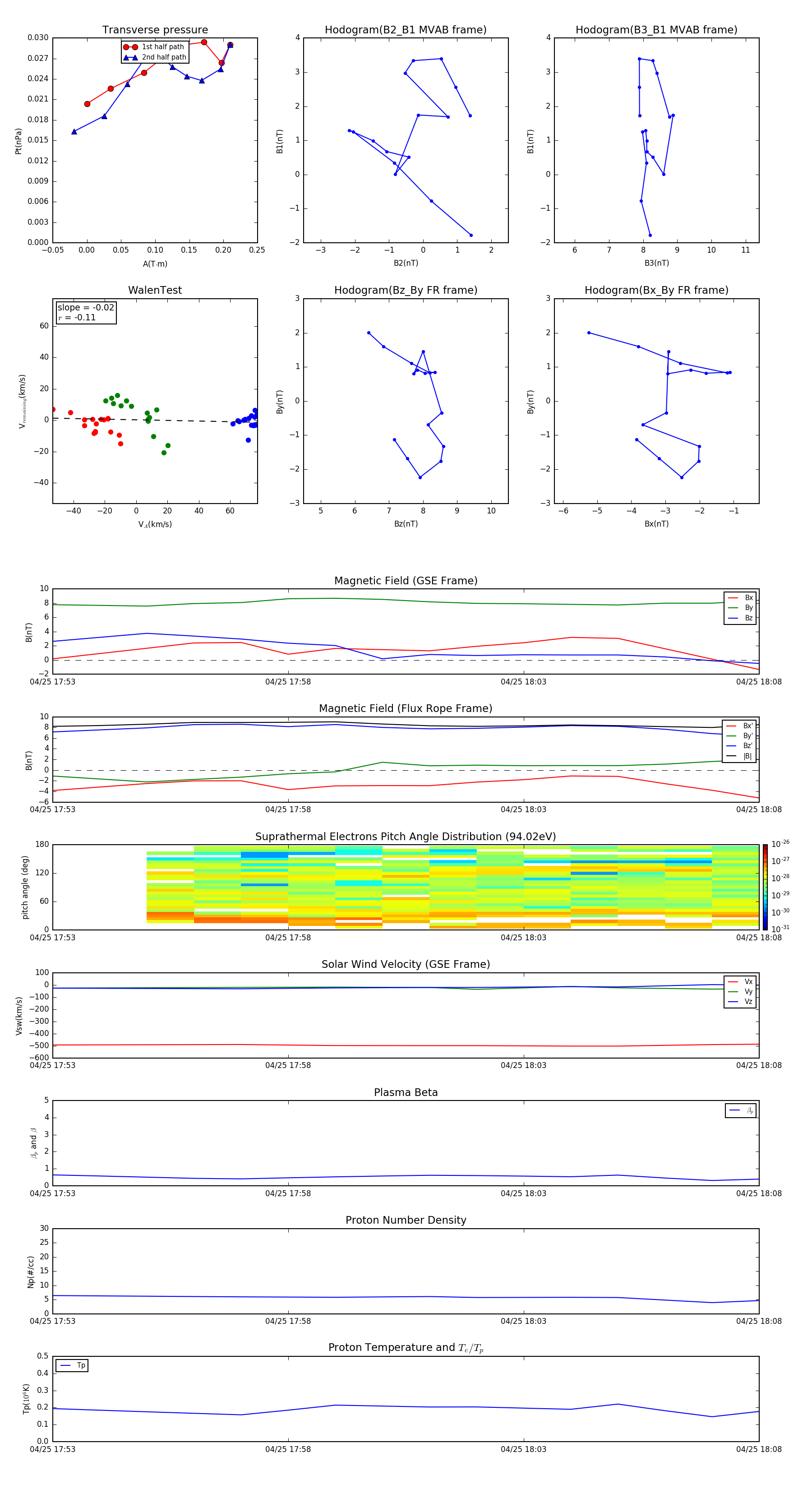812x1489 pixels.
Task: Click 'Bx' in GSE magnetic field legend
Action: pyautogui.click(x=741, y=598)
